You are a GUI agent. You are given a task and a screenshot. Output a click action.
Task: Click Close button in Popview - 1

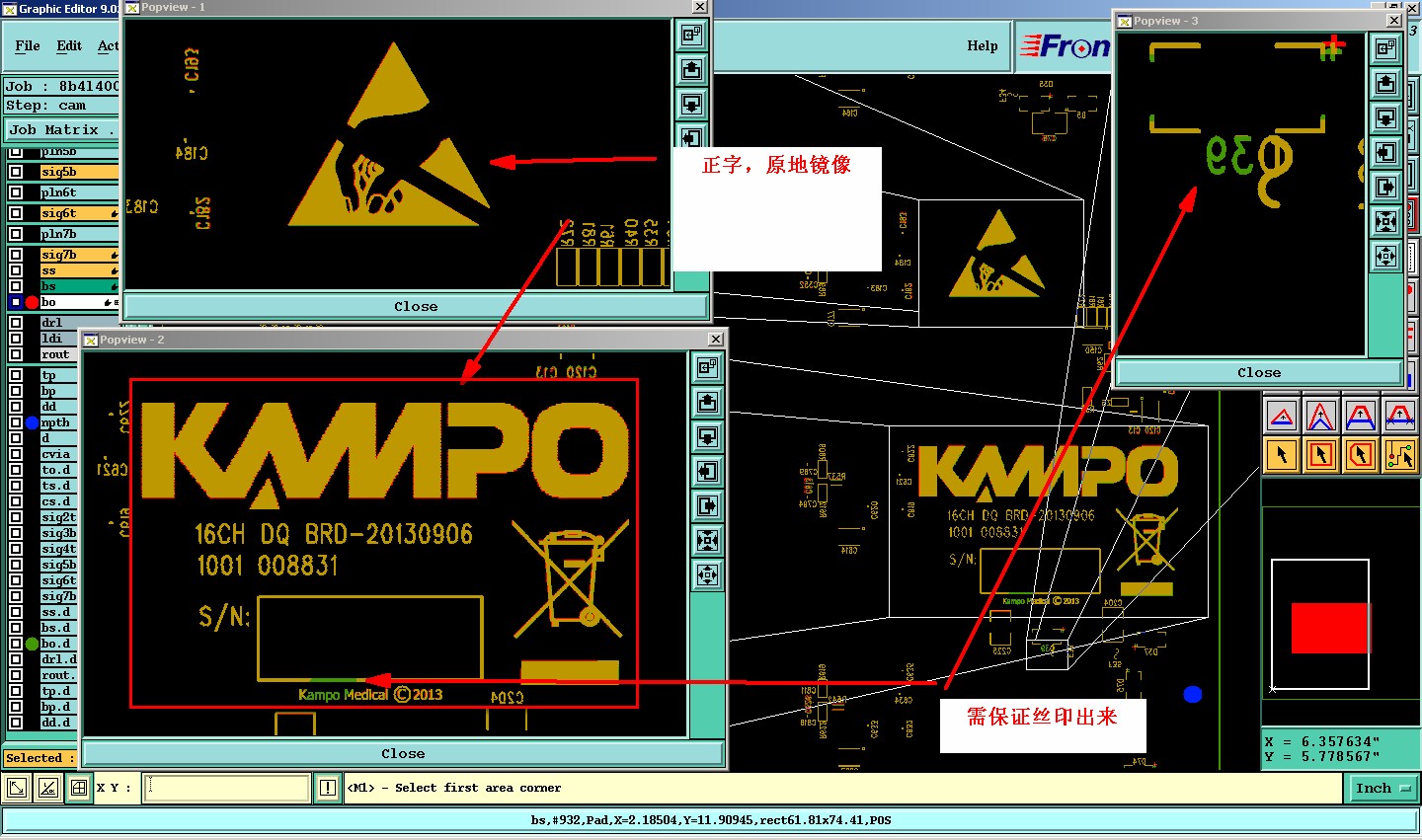[x=416, y=306]
